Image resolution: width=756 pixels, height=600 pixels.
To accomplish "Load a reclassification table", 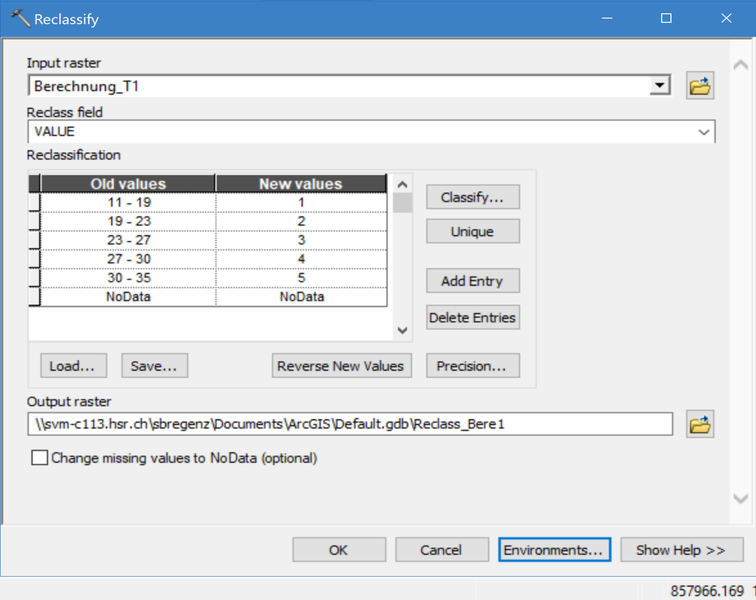I will (x=73, y=366).
